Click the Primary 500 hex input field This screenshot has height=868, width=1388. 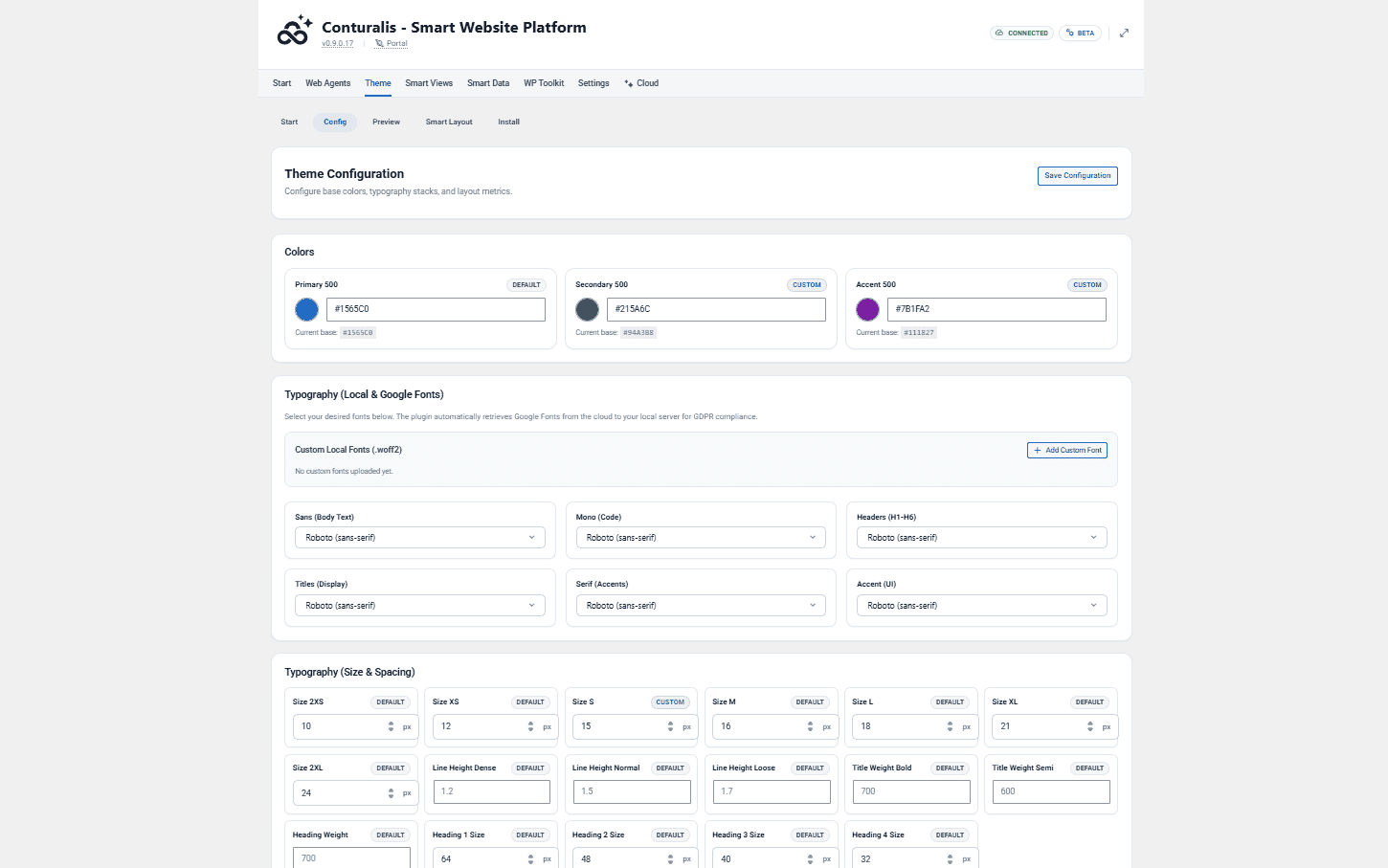(436, 309)
